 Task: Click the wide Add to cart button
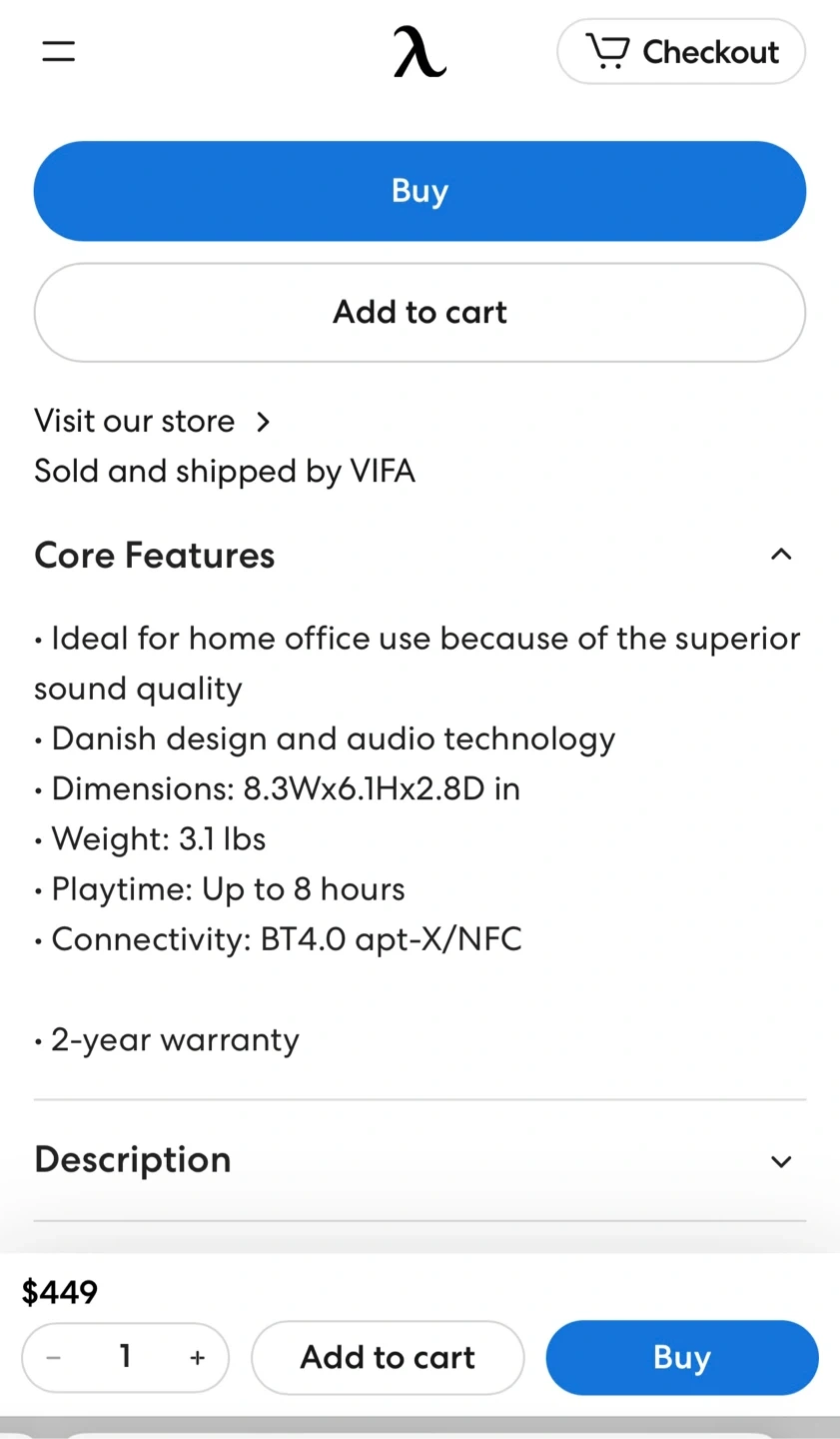pyautogui.click(x=420, y=312)
